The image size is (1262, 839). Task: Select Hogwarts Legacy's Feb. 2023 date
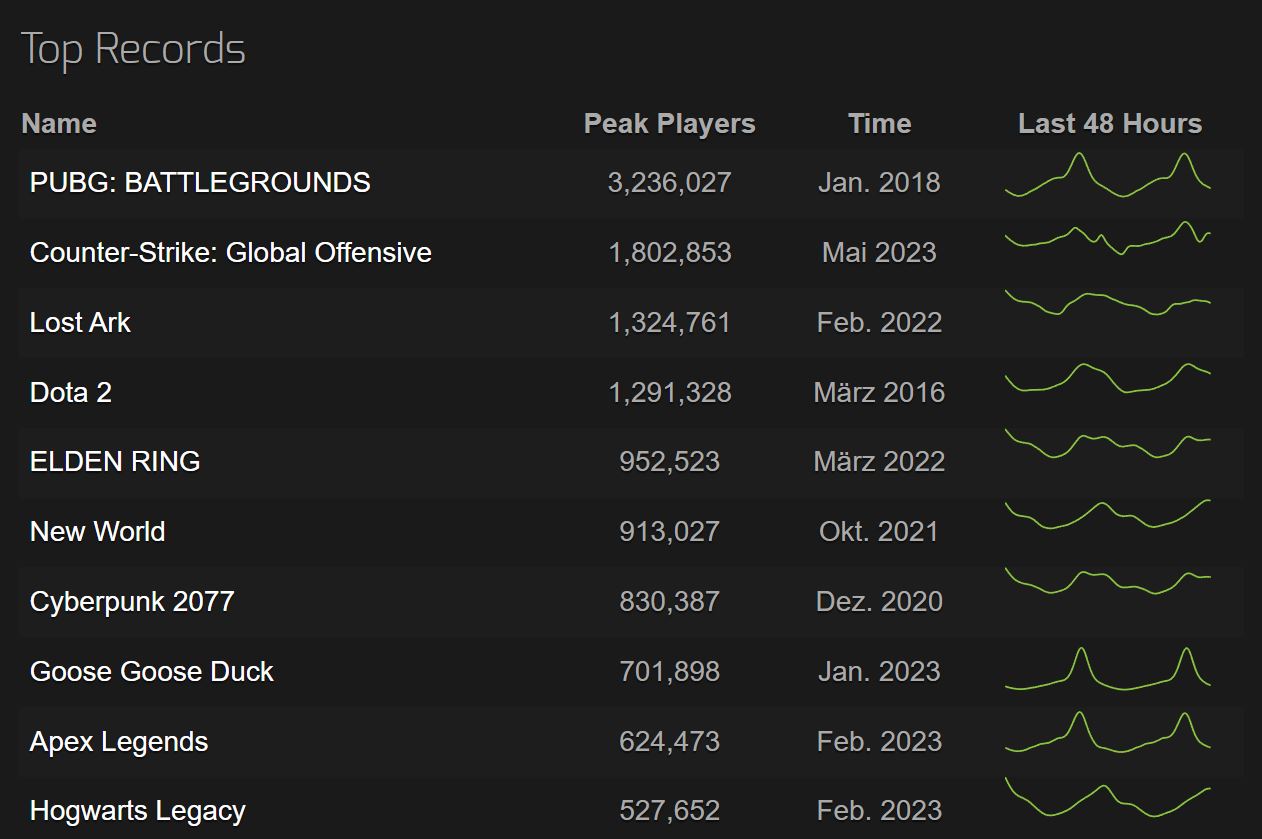click(x=879, y=810)
